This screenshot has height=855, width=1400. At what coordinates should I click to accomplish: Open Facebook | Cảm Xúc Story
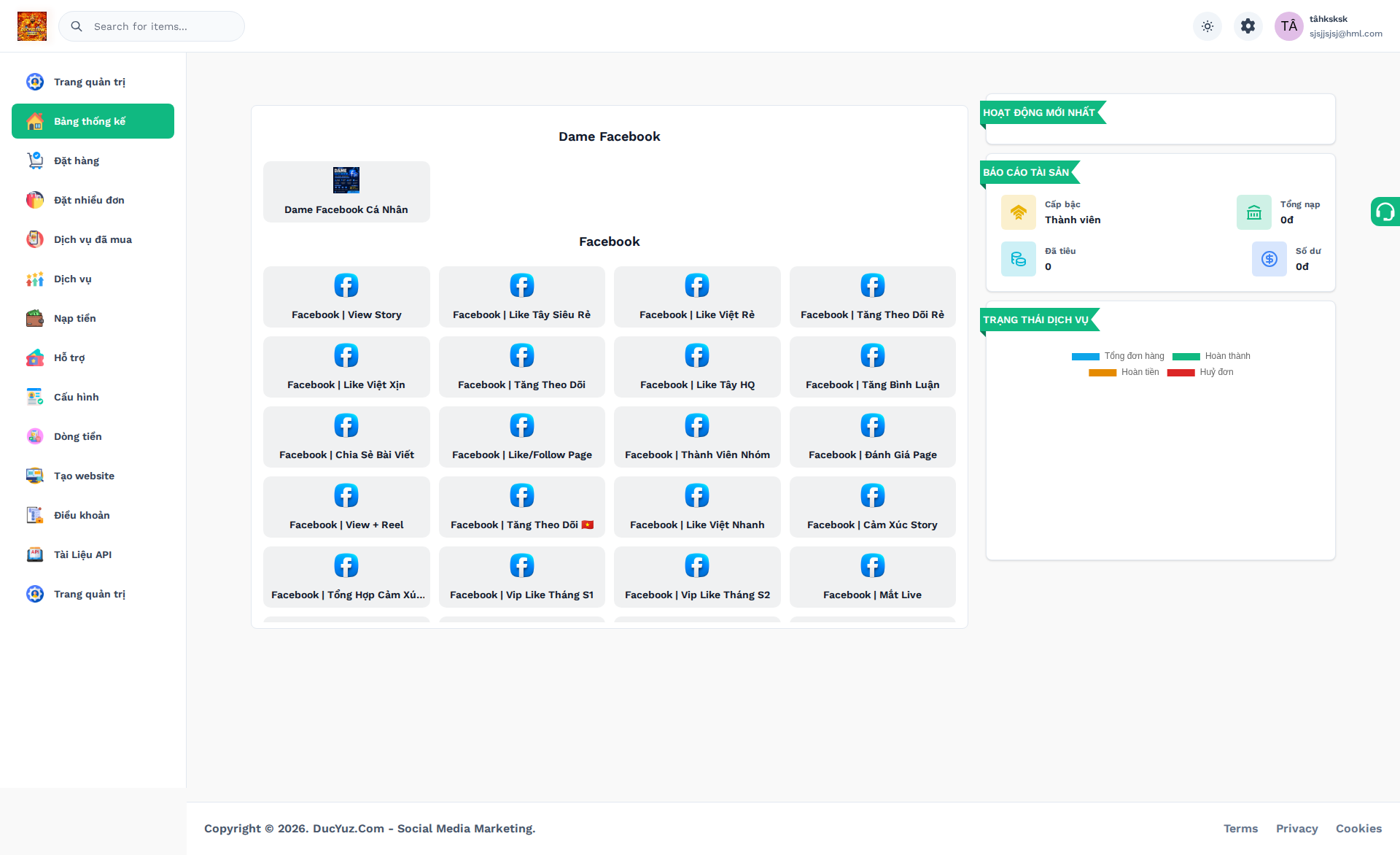[x=873, y=507]
